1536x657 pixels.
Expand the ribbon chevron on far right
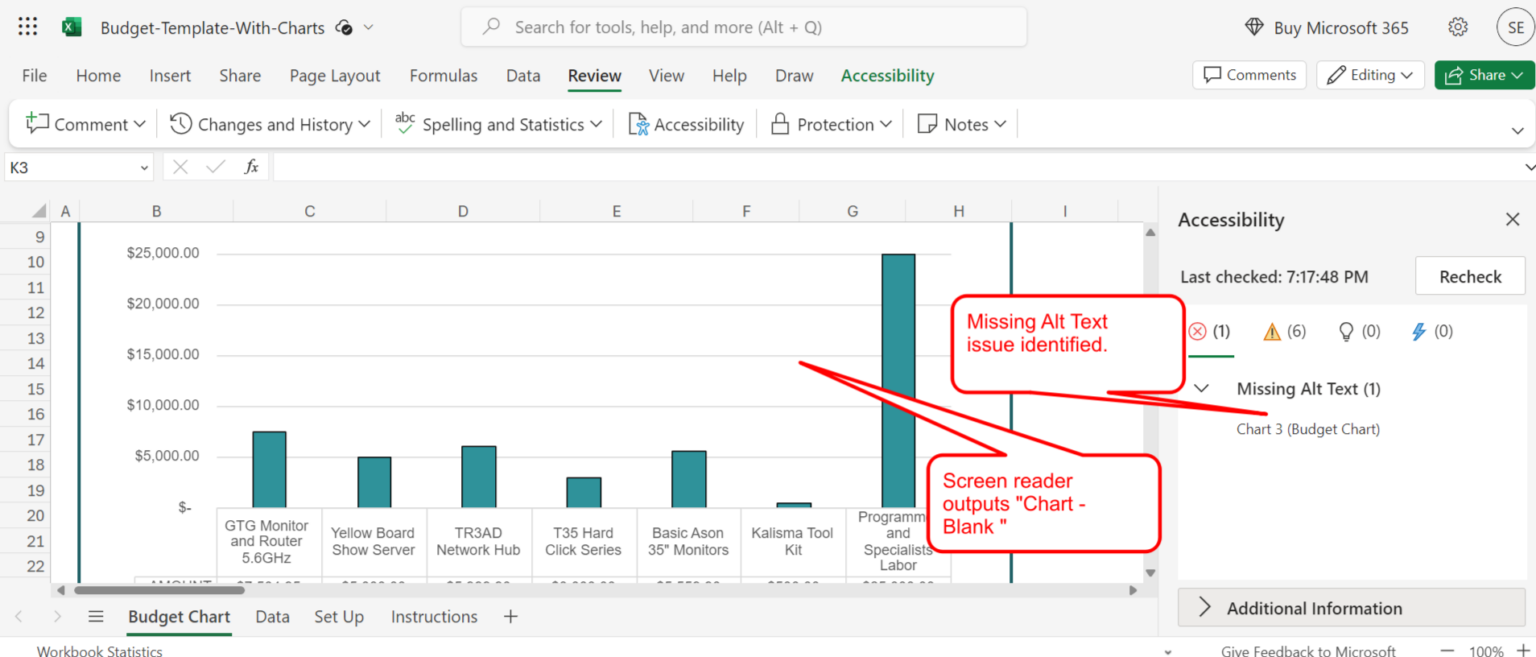[x=1518, y=130]
